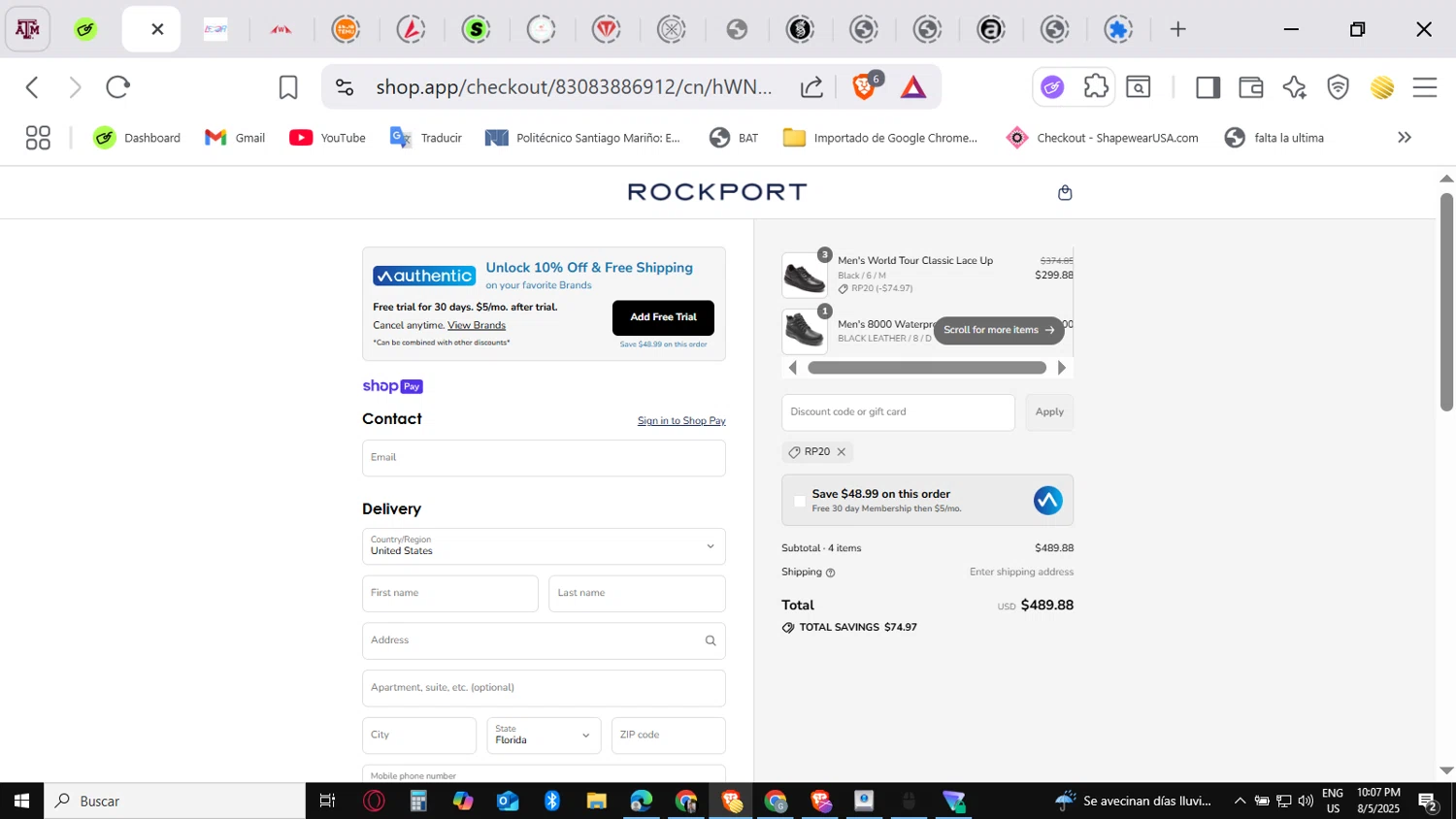This screenshot has height=819, width=1456.
Task: Click Men's World Tour shoe thumbnail
Action: (805, 276)
